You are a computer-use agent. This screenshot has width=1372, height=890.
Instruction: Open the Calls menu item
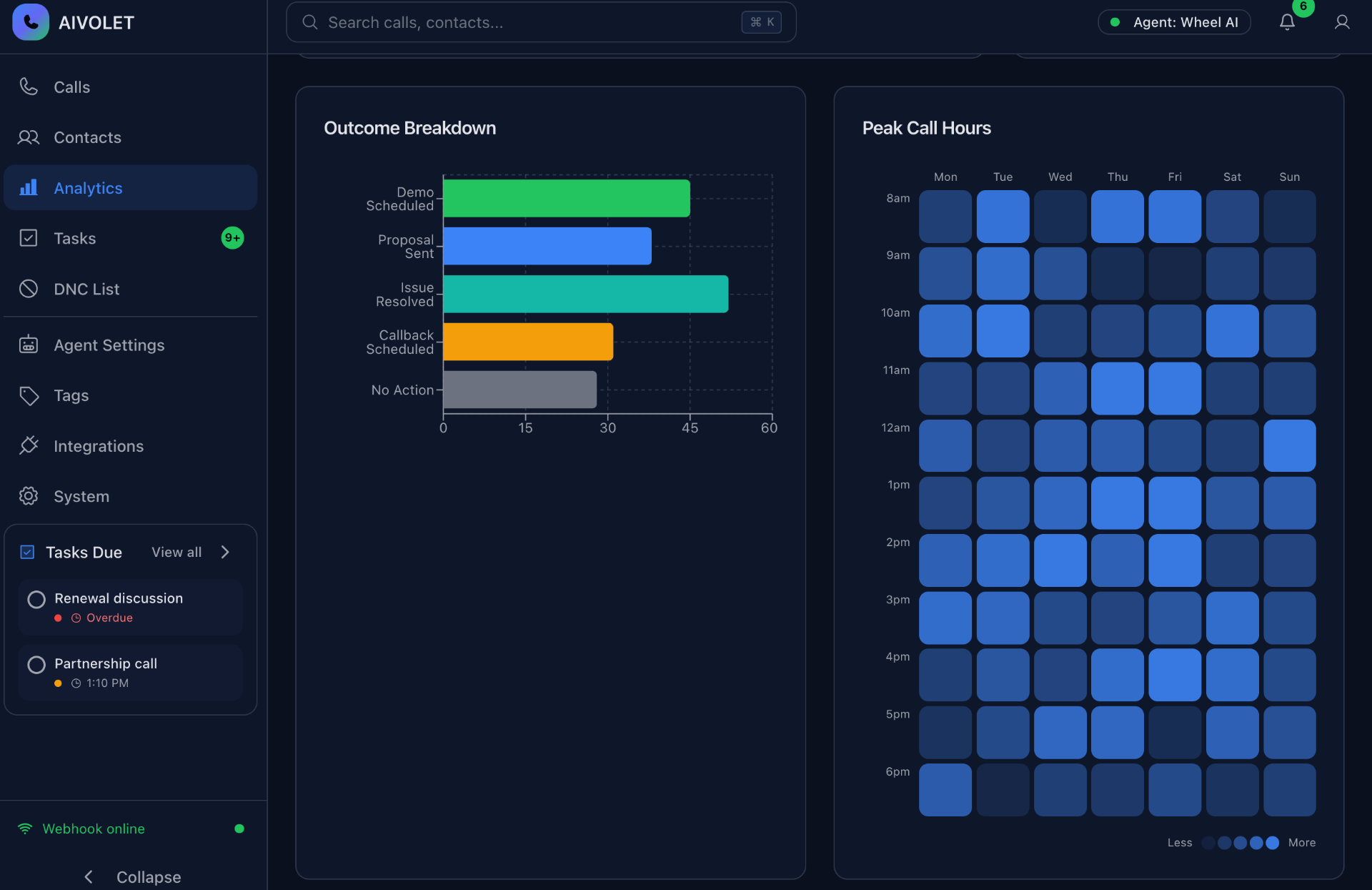pos(130,87)
